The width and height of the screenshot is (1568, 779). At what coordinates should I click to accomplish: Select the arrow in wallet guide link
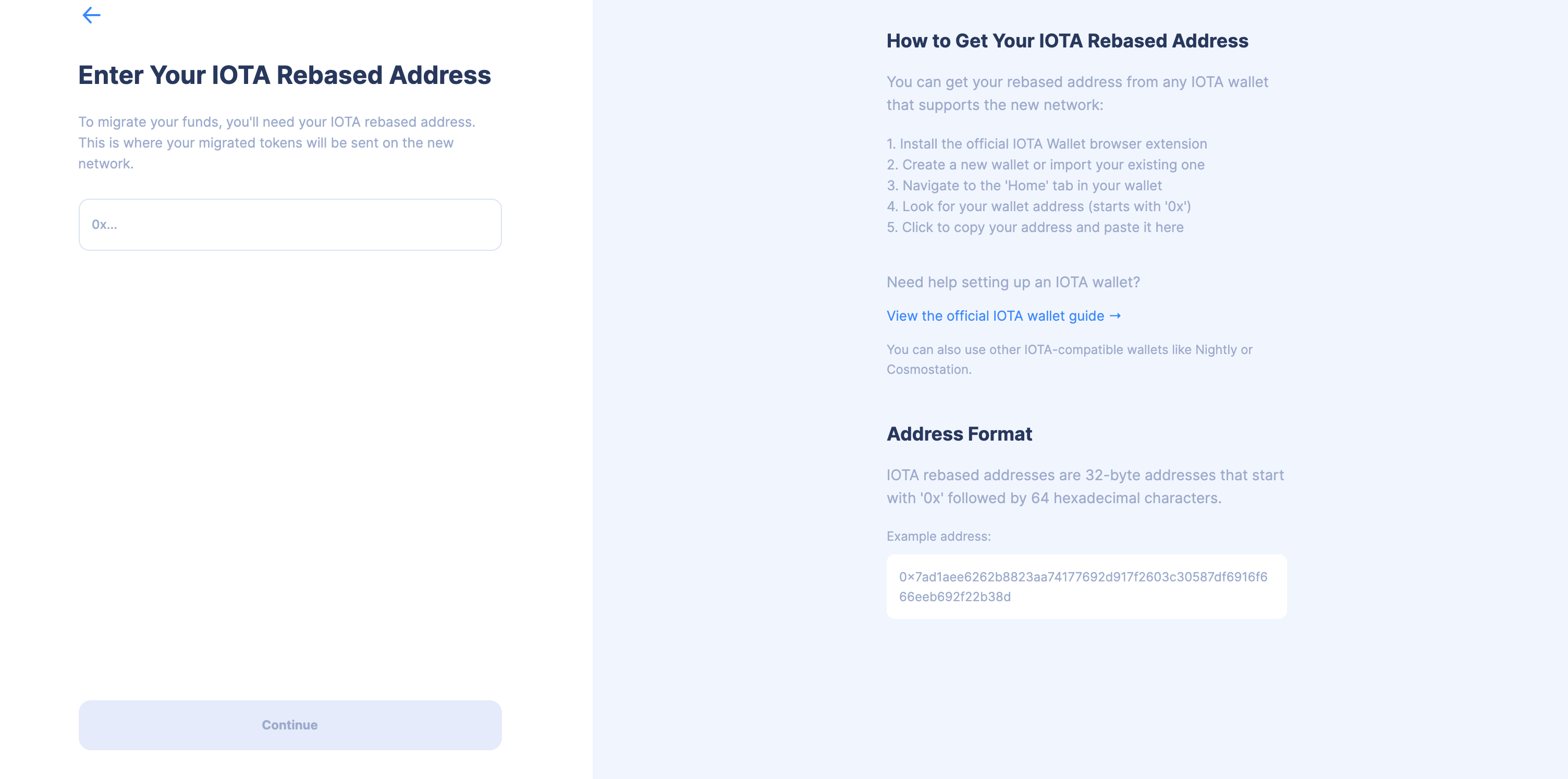[1116, 315]
